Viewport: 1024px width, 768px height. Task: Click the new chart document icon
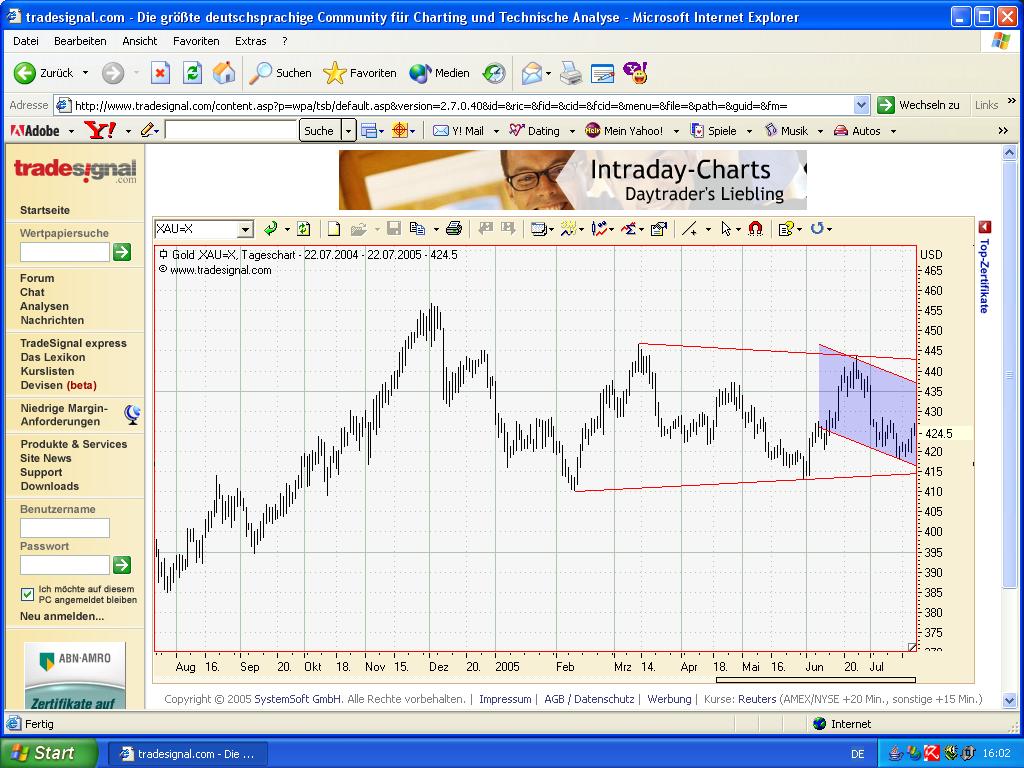tap(334, 229)
